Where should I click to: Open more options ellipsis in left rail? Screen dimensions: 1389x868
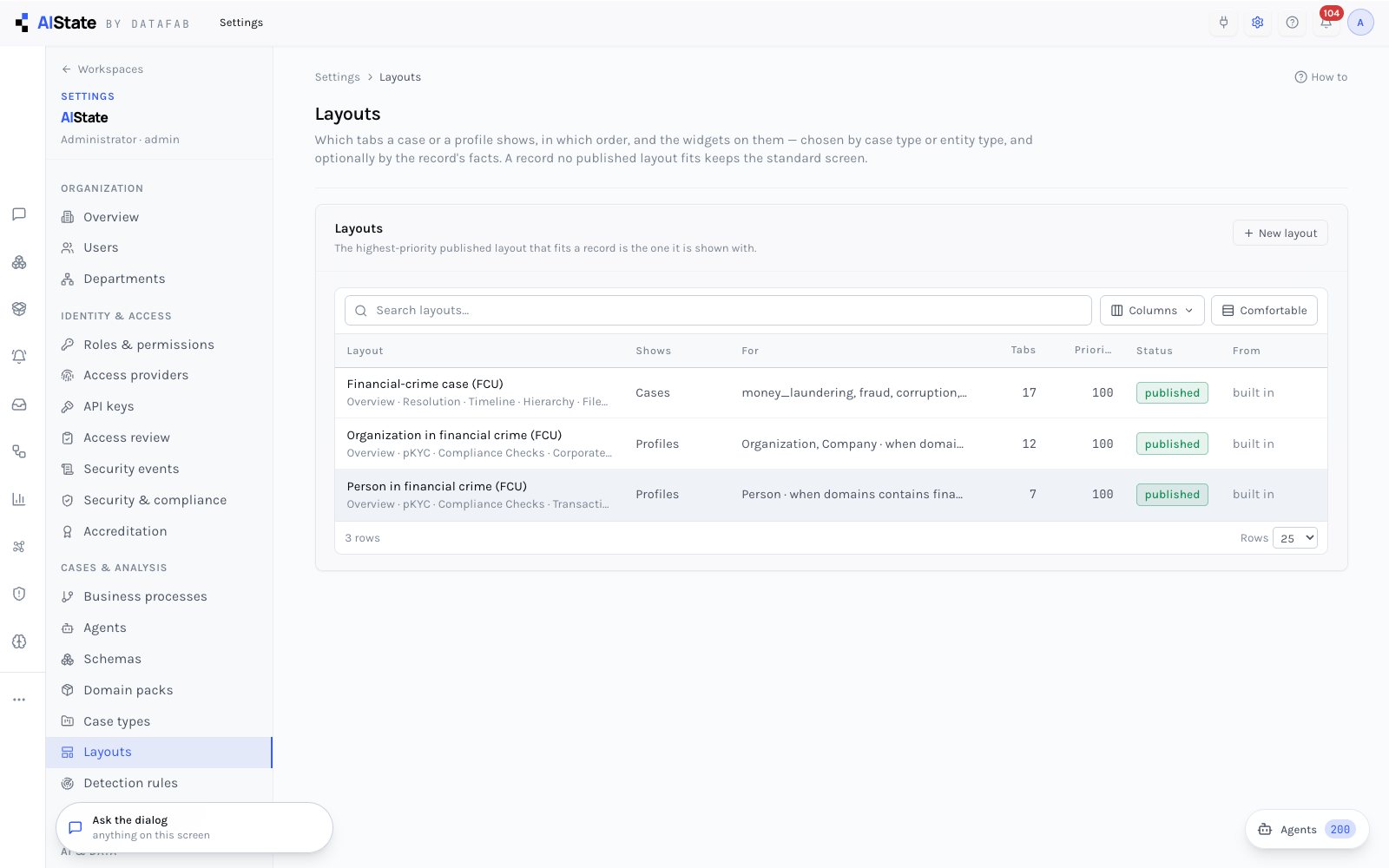click(x=19, y=700)
